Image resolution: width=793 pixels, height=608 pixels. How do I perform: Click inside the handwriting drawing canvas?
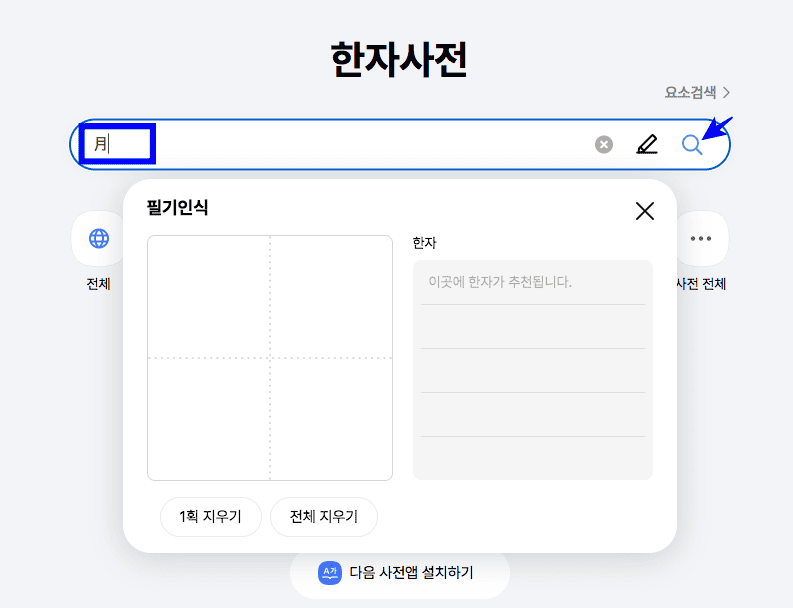[270, 358]
